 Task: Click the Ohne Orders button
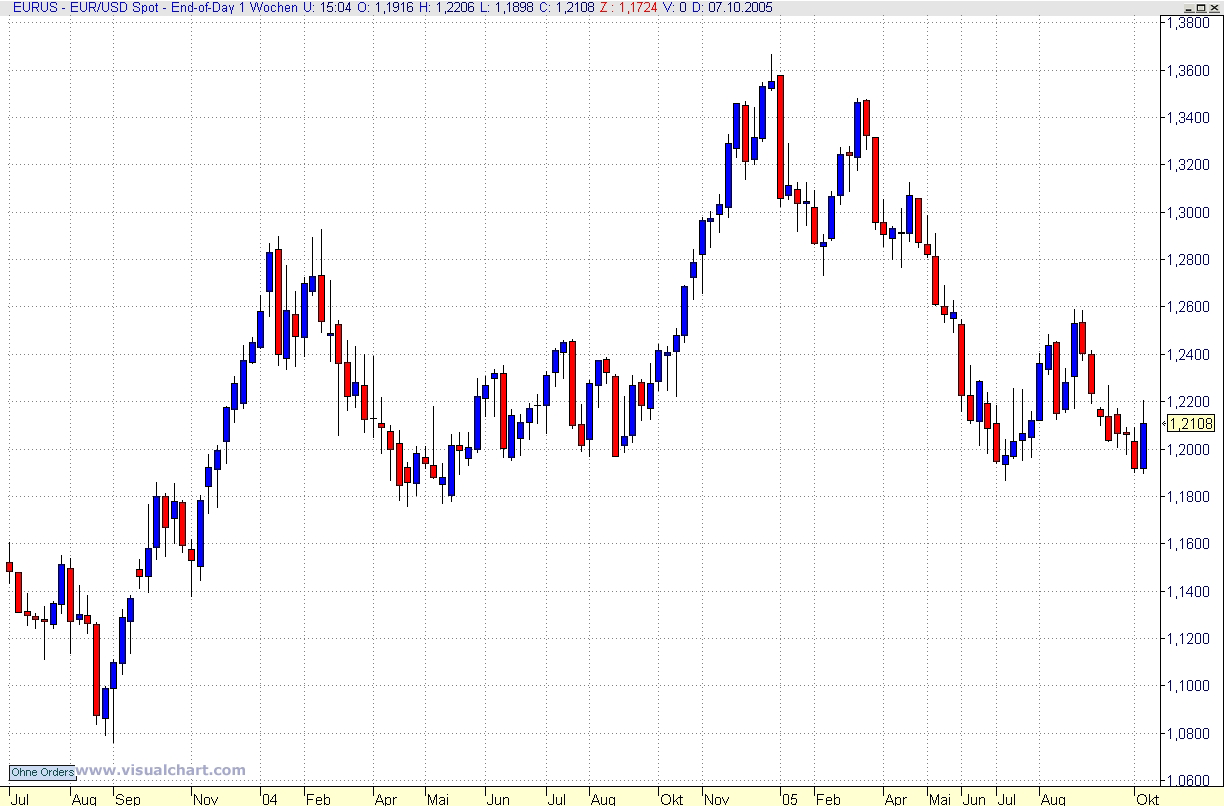point(42,772)
